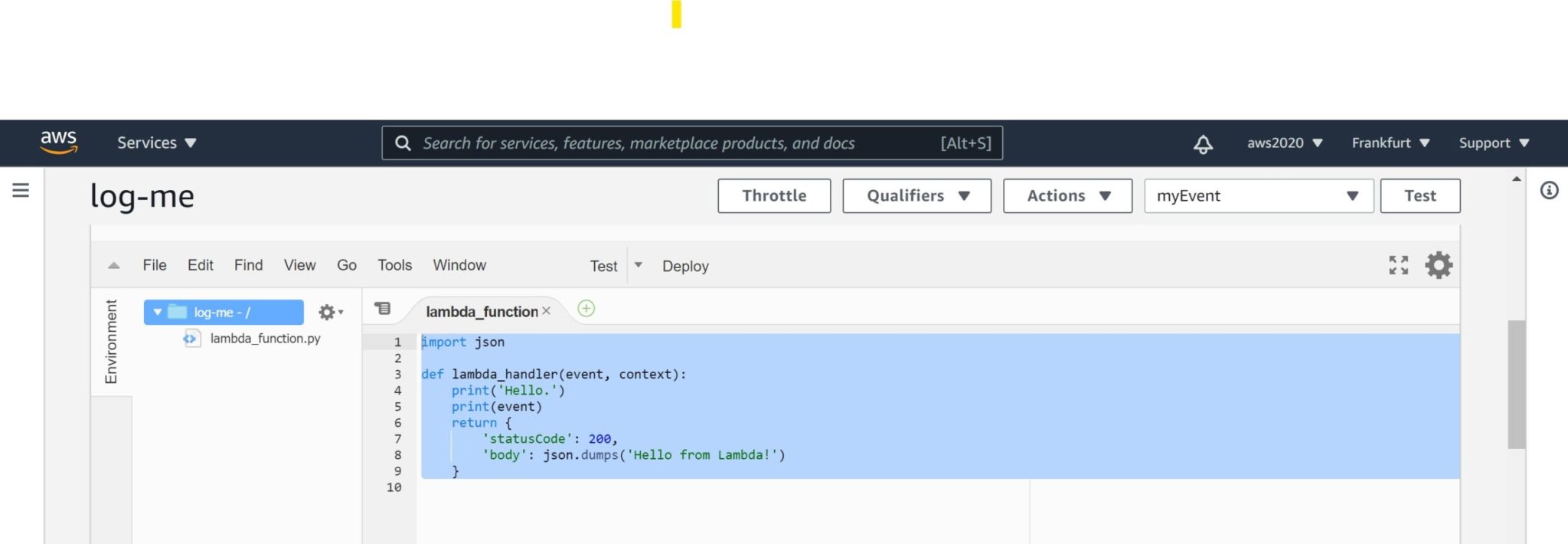This screenshot has width=1568, height=544.
Task: Click the 'return {' code line
Action: pos(481,422)
